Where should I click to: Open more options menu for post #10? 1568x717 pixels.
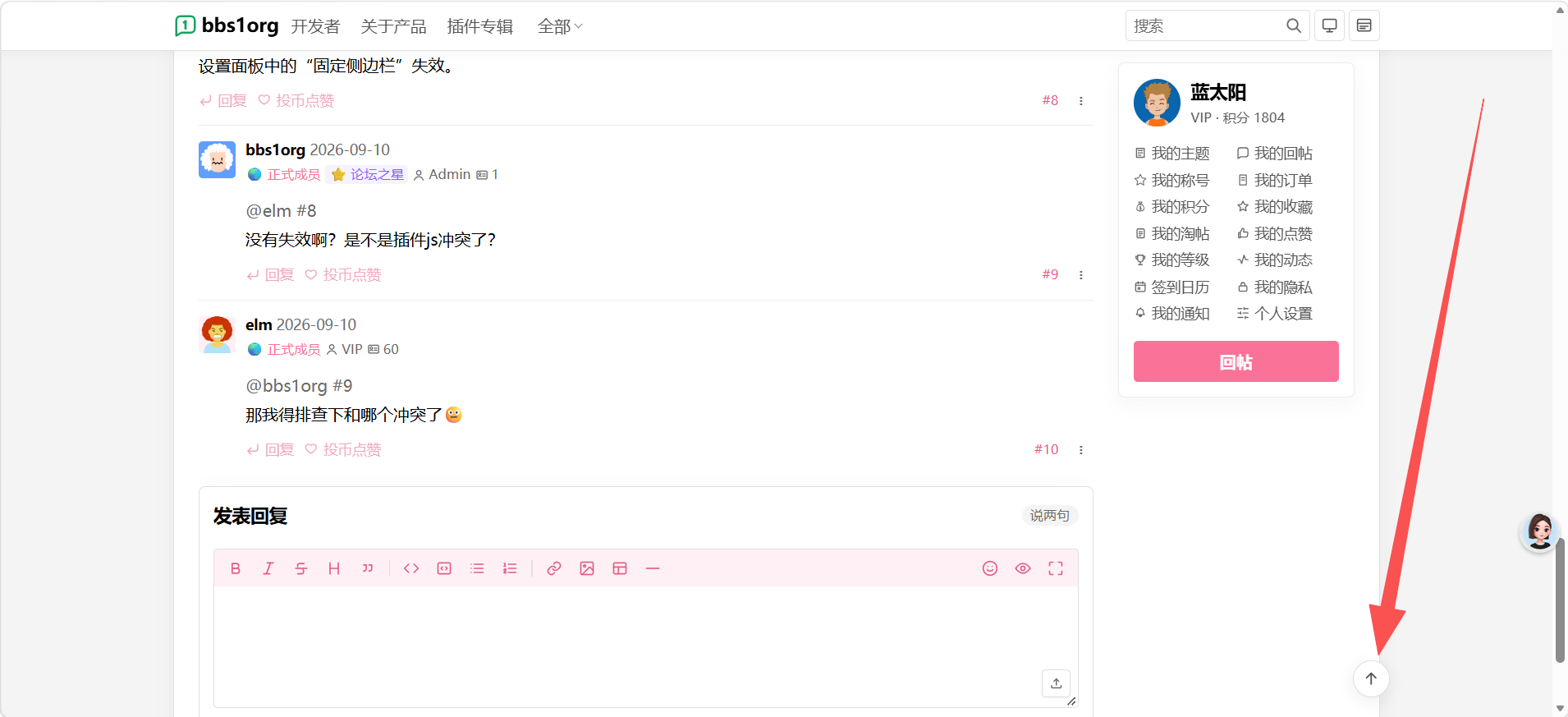[x=1081, y=450]
